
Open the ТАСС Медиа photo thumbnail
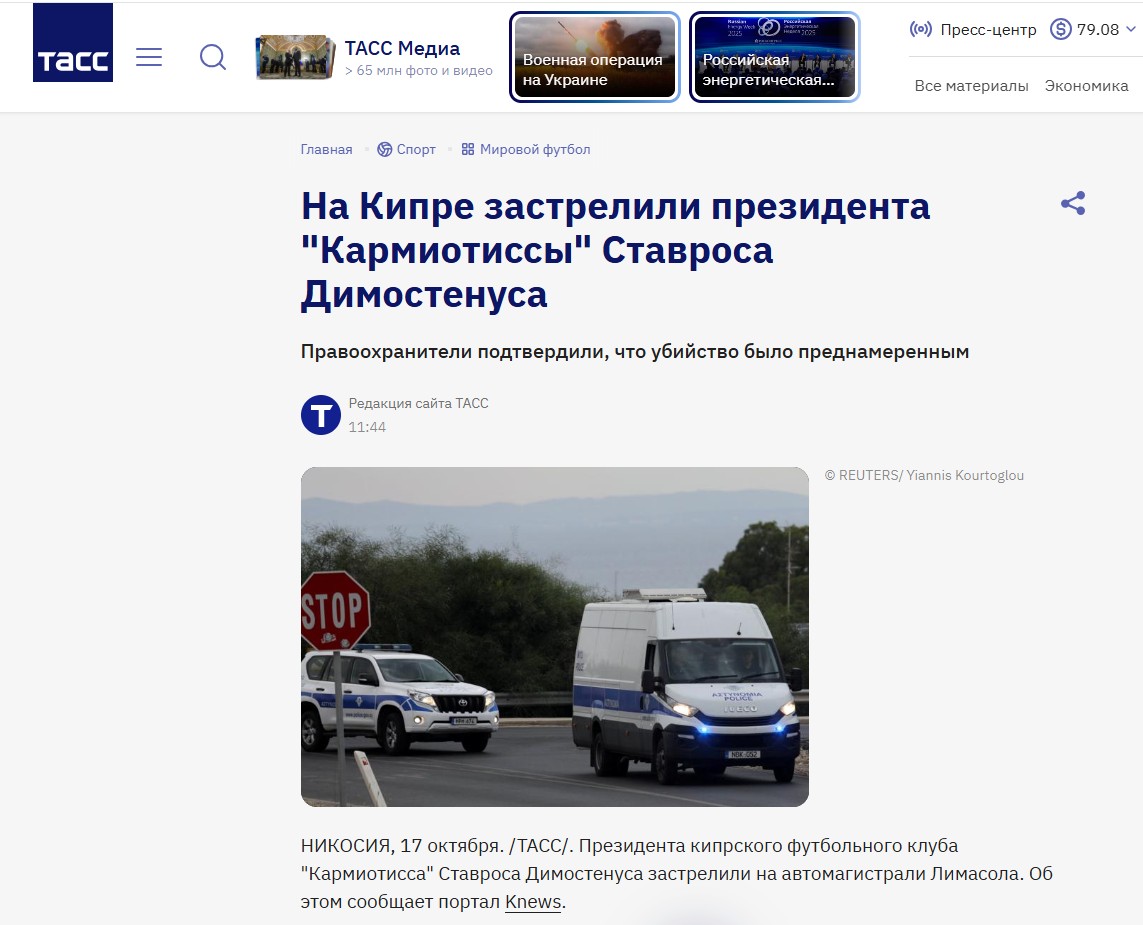coord(294,57)
